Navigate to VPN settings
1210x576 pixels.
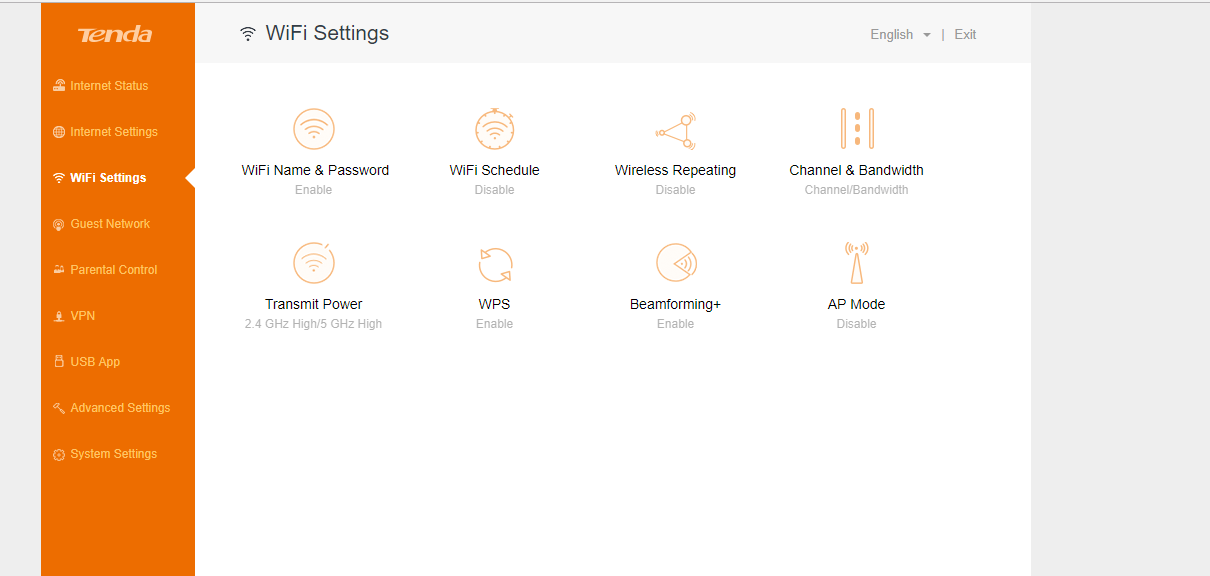coord(83,316)
